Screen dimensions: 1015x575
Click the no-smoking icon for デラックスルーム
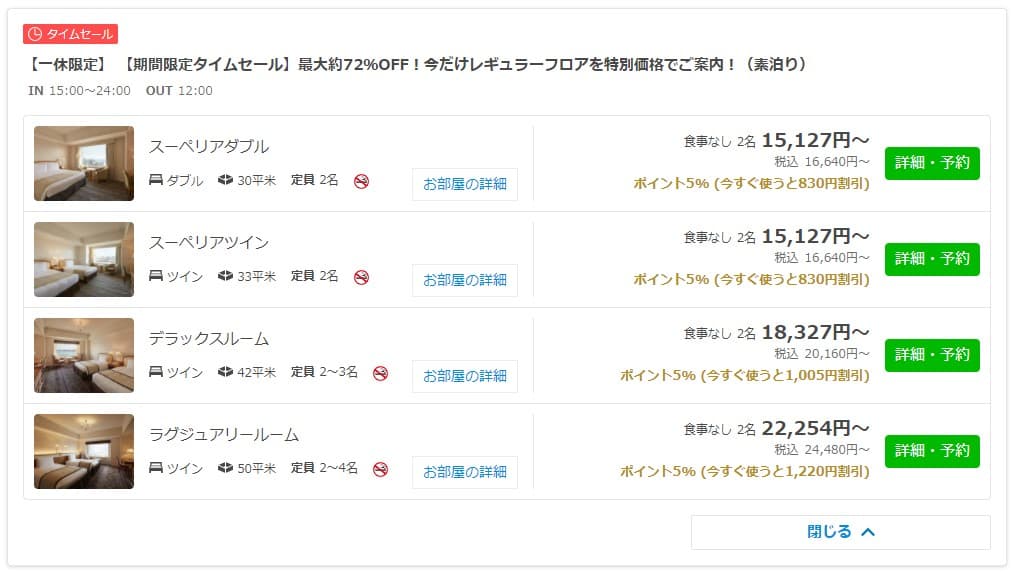point(381,373)
